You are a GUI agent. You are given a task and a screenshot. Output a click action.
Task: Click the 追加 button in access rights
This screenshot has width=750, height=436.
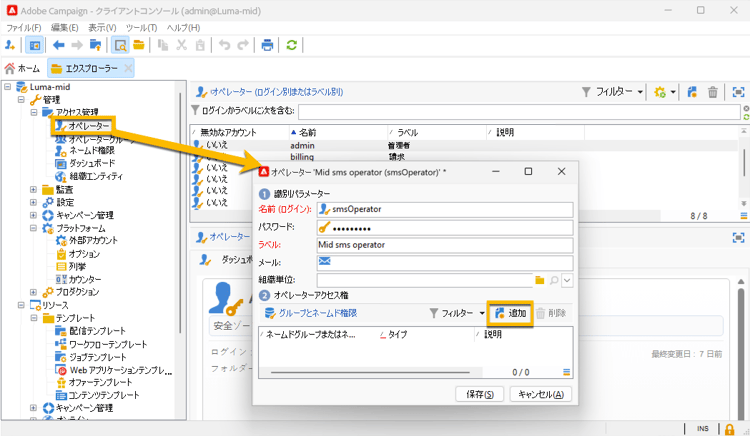tap(510, 313)
